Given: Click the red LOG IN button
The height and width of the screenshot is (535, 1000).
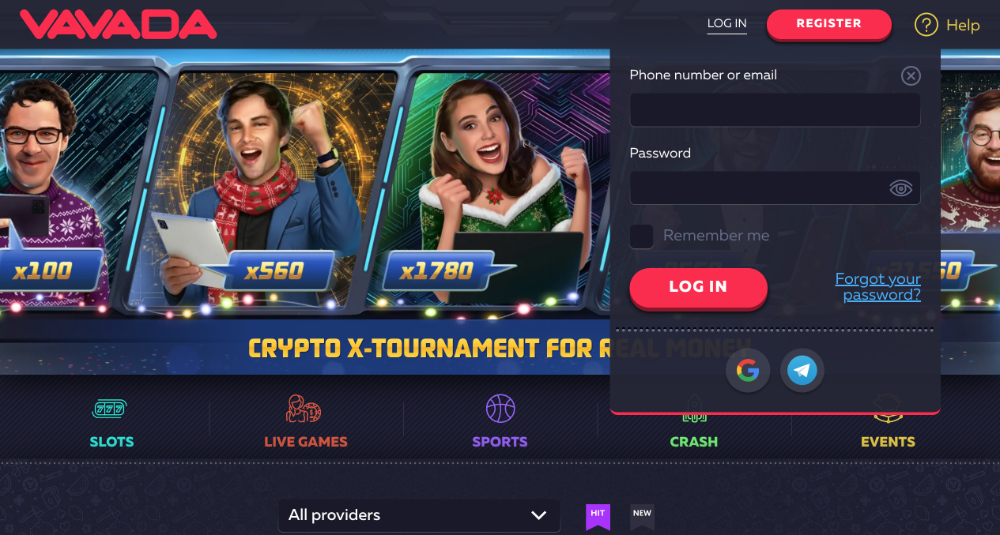Looking at the screenshot, I should pos(698,288).
